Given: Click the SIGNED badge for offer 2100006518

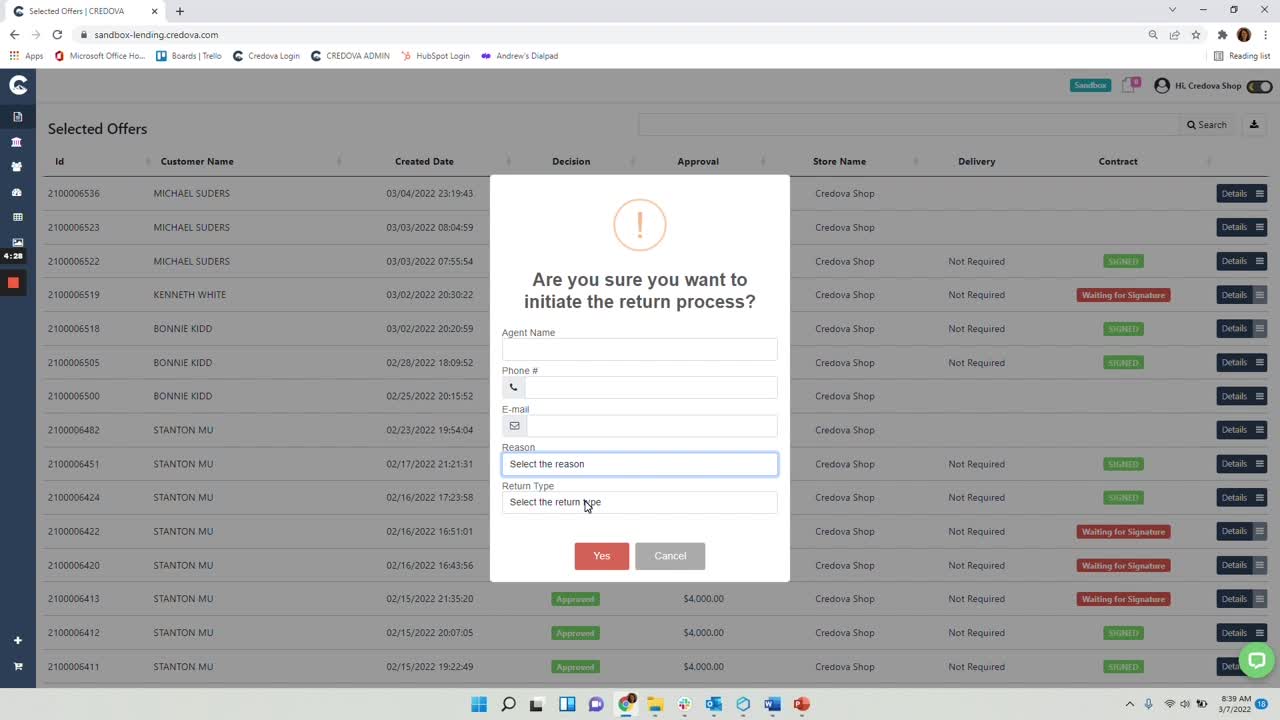Looking at the screenshot, I should coord(1123,329).
